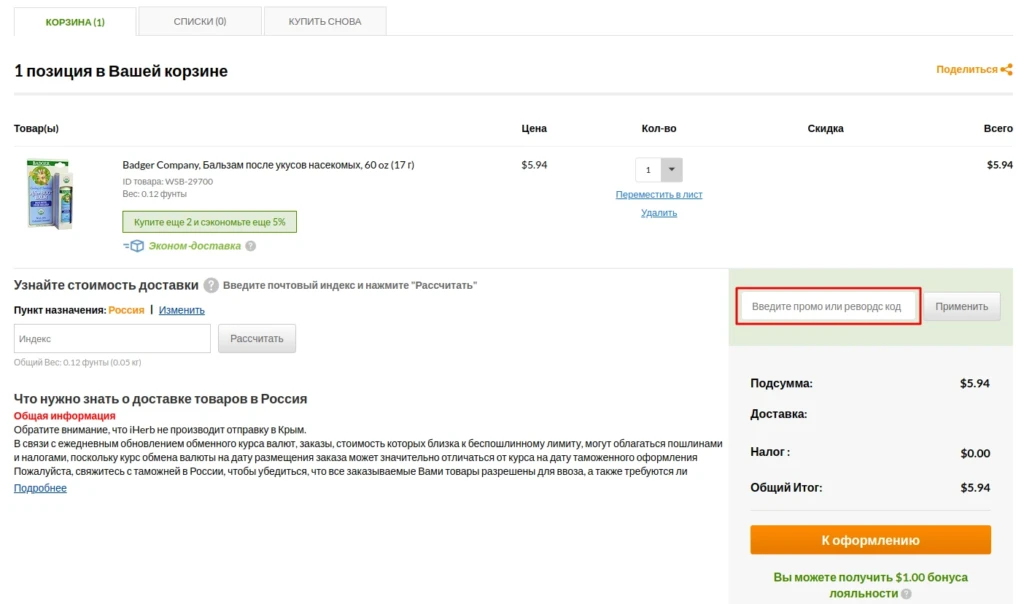Click the Эконом-доставка label
The height and width of the screenshot is (604, 1024).
point(195,246)
